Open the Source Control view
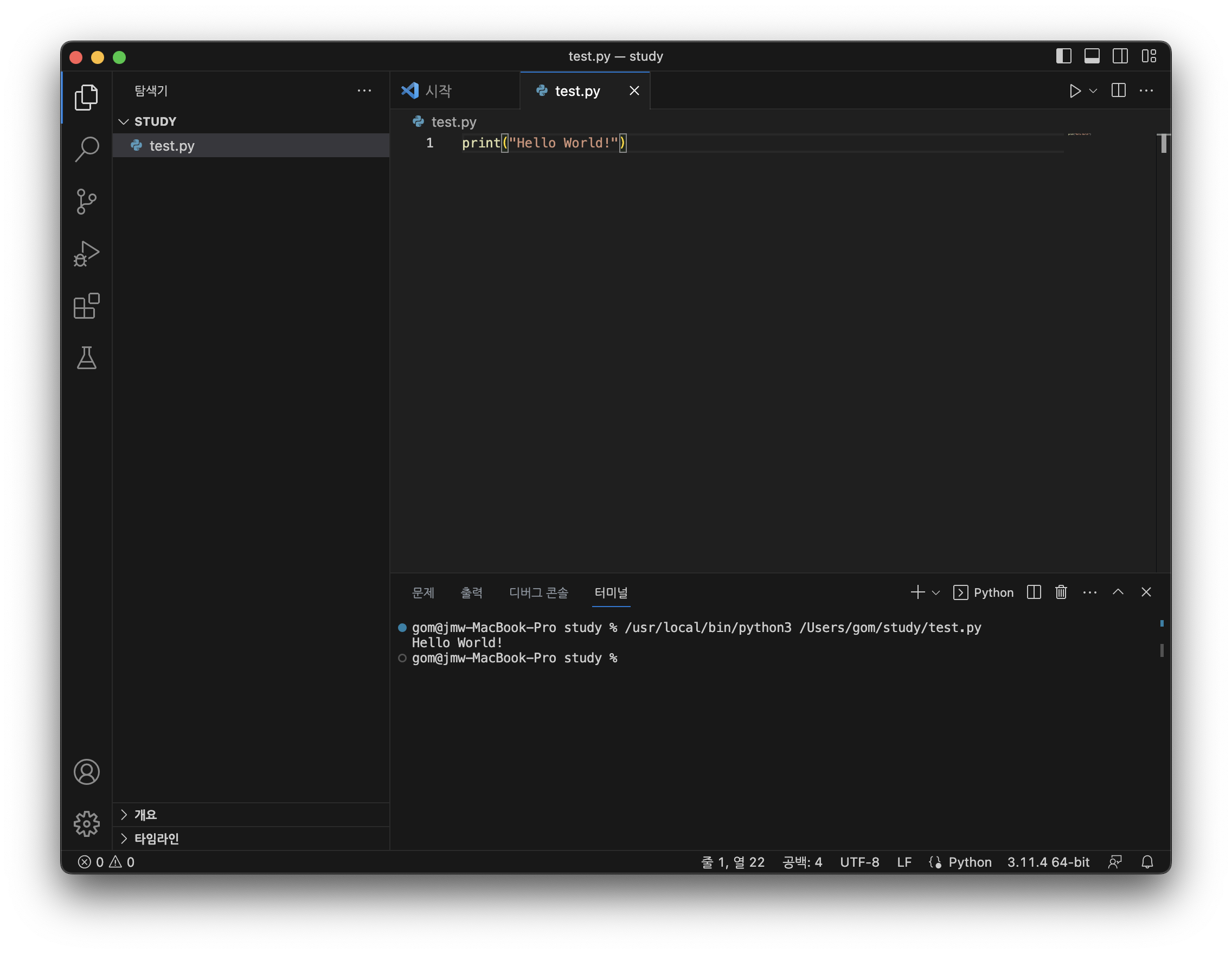This screenshot has width=1232, height=954. [x=86, y=201]
